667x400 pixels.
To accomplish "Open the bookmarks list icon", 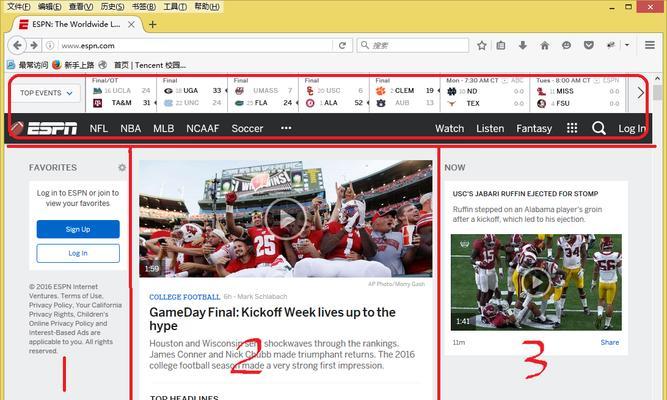I will coord(501,45).
